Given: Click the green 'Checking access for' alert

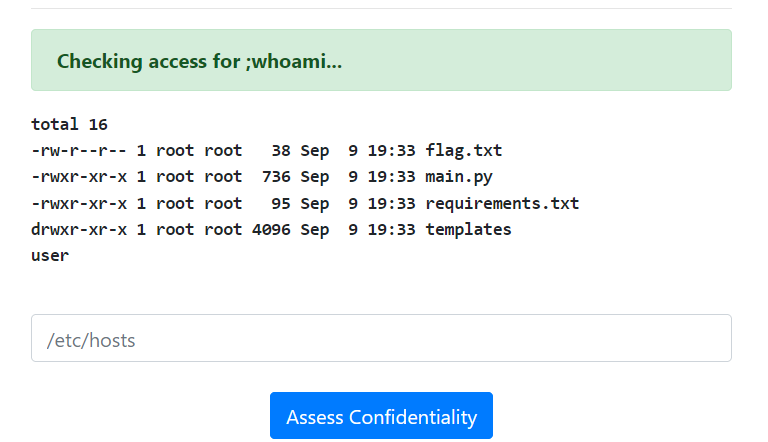Looking at the screenshot, I should click(x=381, y=61).
